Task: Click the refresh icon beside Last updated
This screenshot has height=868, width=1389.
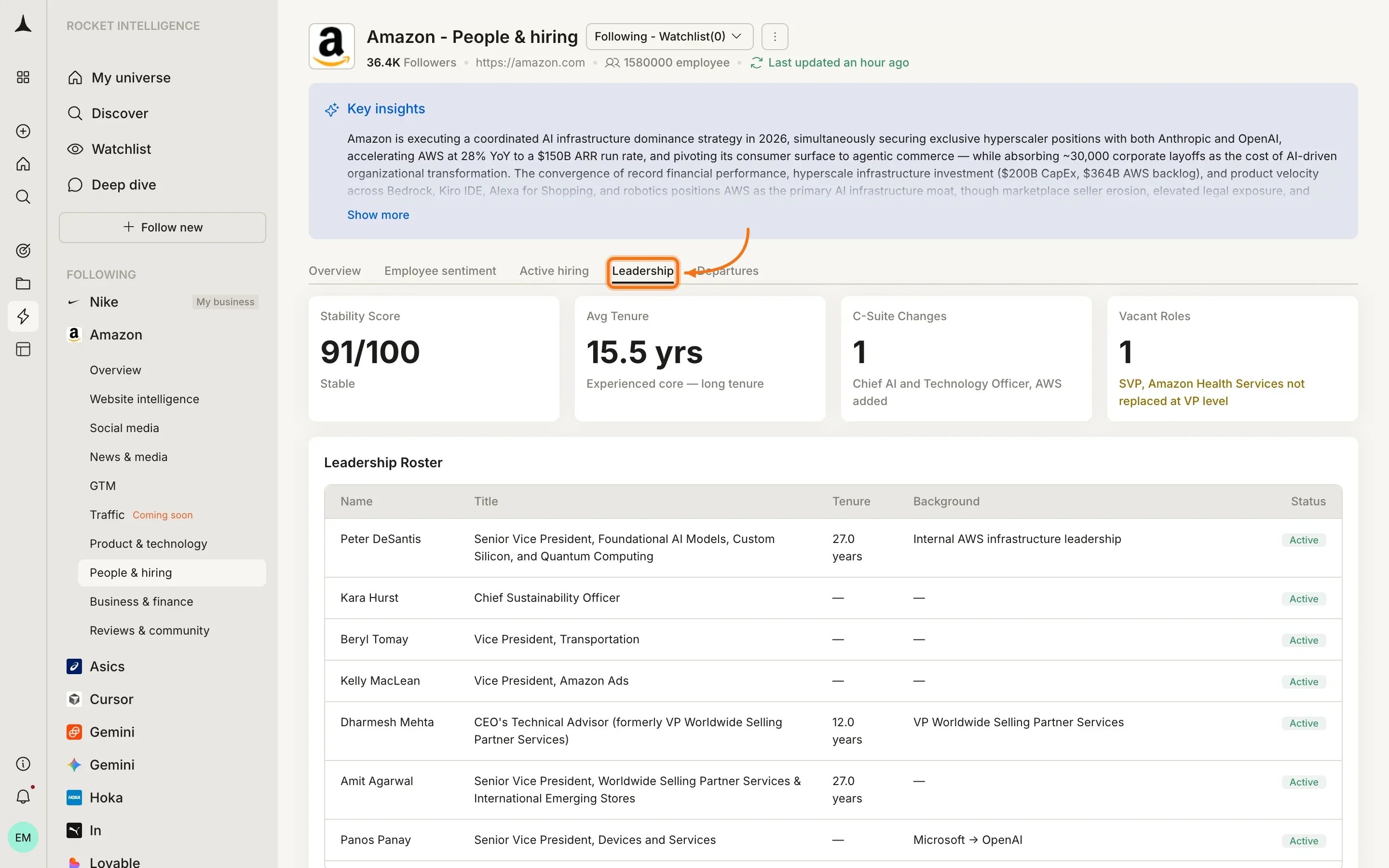Action: click(x=757, y=63)
